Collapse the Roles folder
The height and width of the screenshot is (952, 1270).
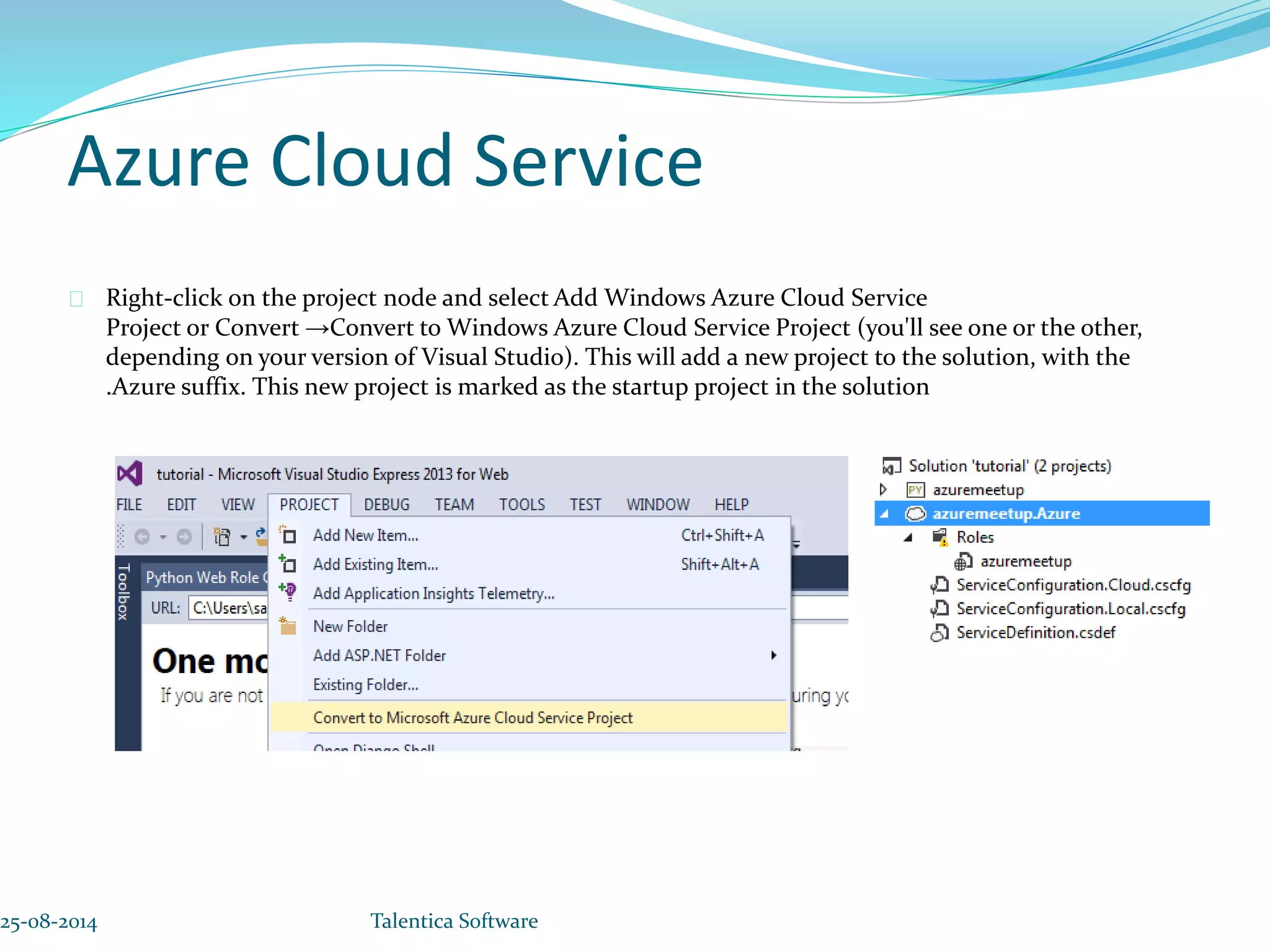(x=908, y=537)
